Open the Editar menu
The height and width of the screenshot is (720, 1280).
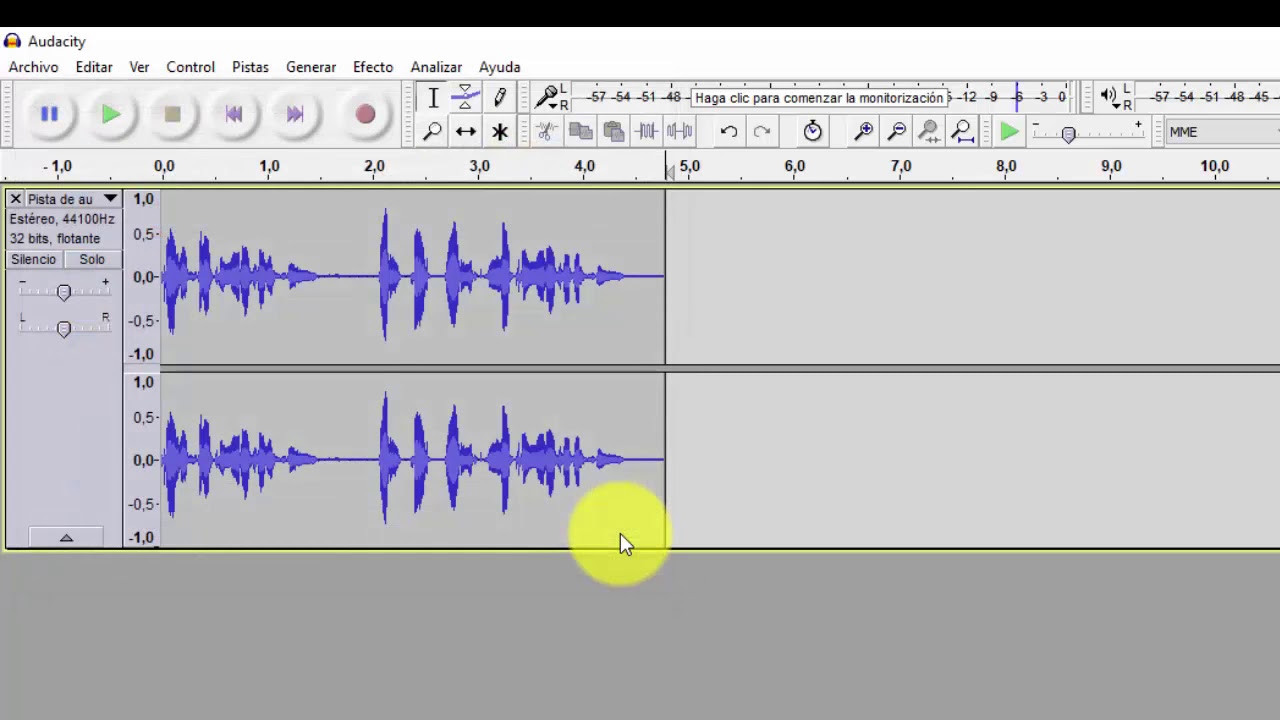click(x=94, y=67)
